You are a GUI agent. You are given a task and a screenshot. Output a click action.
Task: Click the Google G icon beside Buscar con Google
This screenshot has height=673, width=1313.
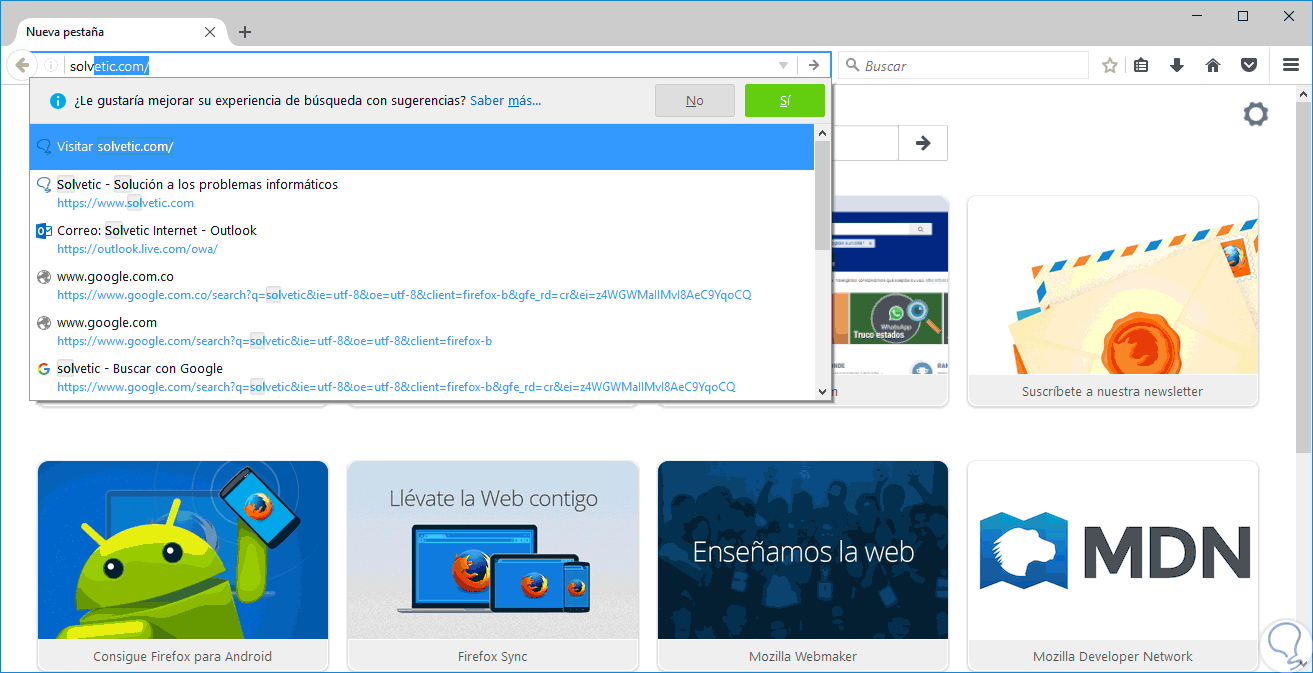43,369
